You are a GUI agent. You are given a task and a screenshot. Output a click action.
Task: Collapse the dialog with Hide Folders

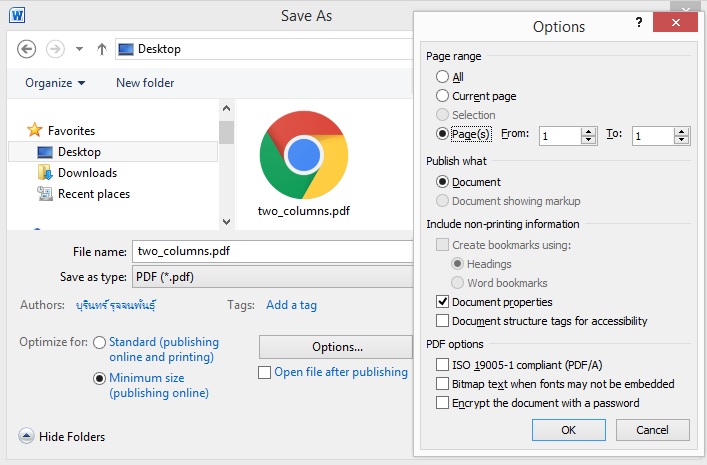tap(62, 436)
